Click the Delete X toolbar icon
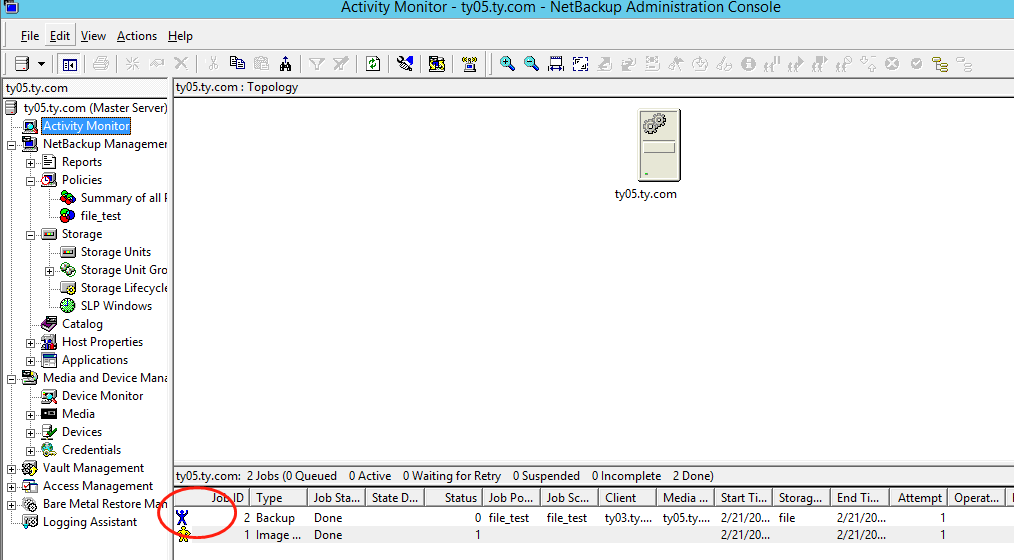The image size is (1014, 560). point(181,63)
